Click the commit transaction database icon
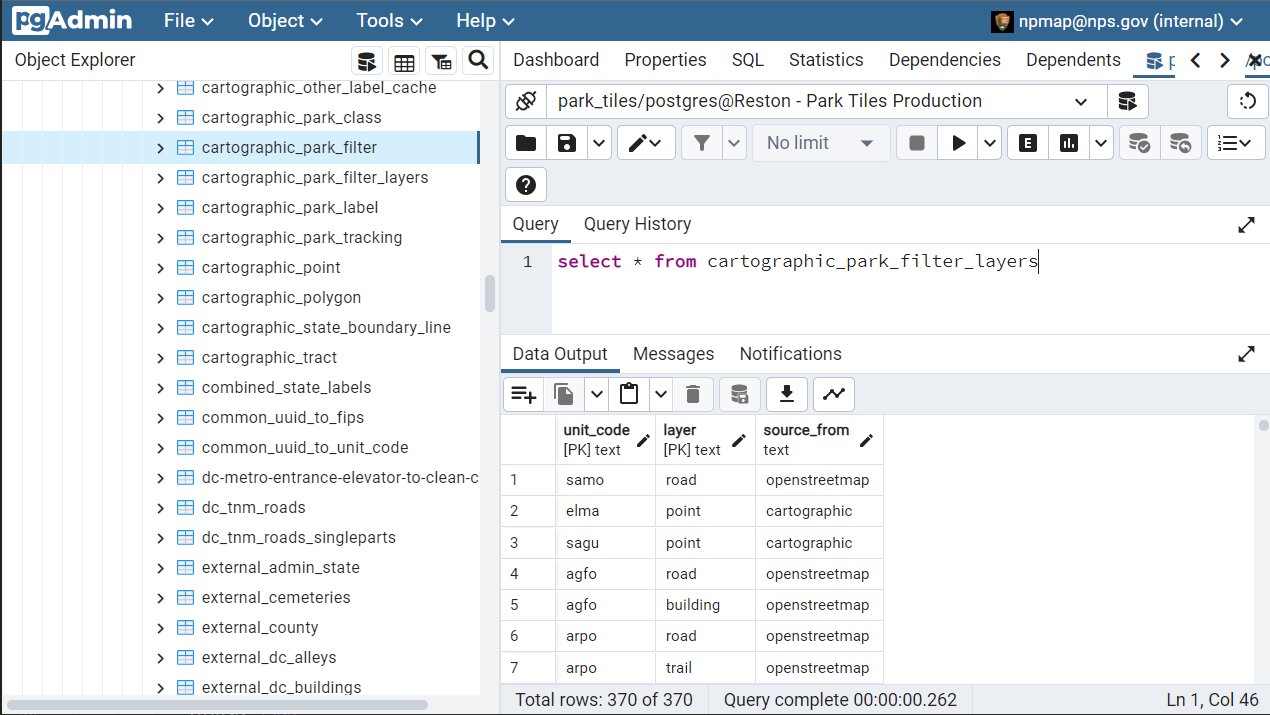The width and height of the screenshot is (1270, 715). point(1139,143)
